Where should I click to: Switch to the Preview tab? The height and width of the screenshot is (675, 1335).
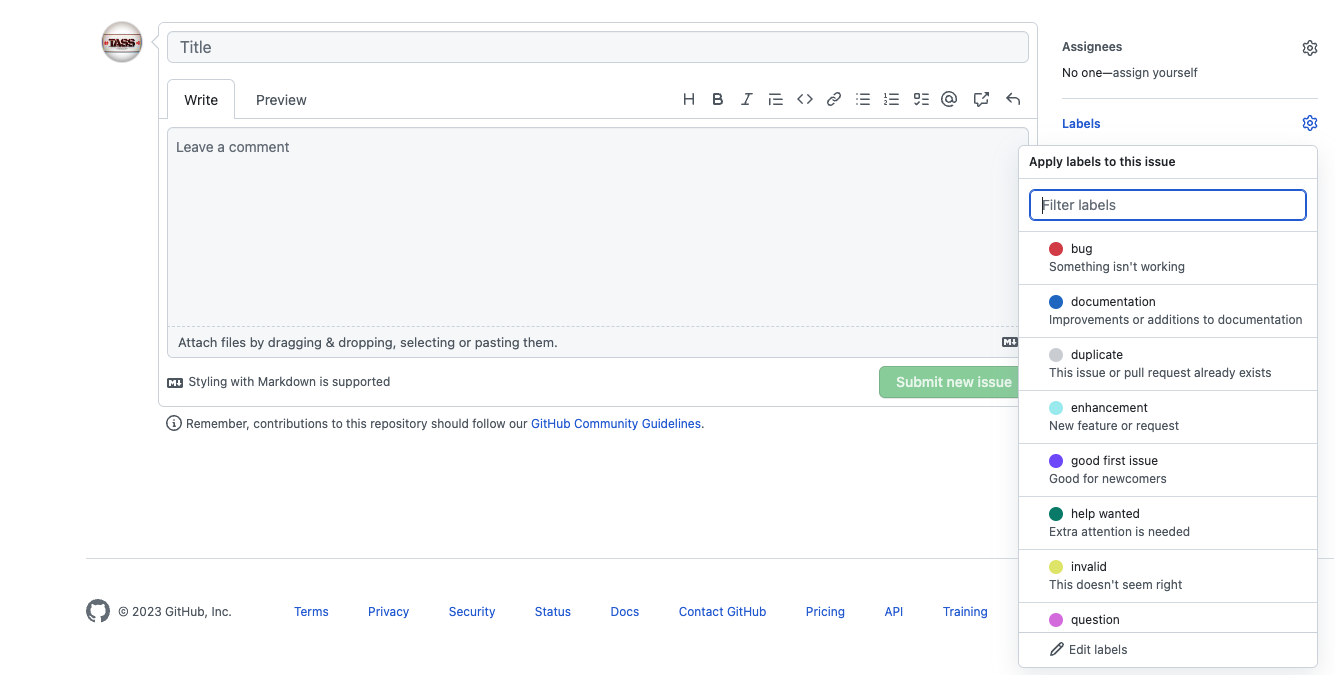pyautogui.click(x=280, y=99)
